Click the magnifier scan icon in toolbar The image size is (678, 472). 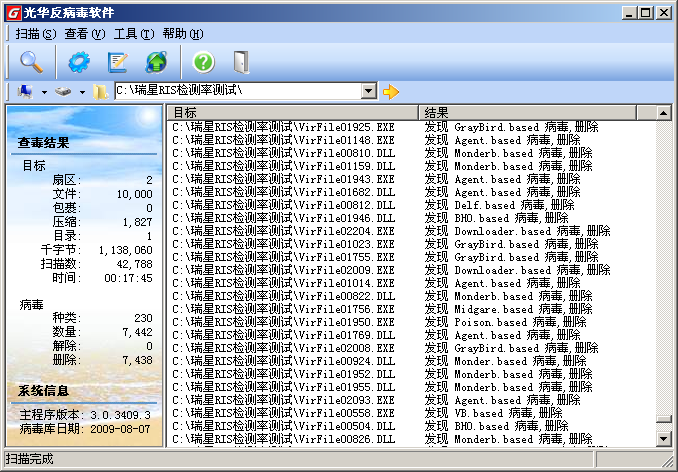point(31,61)
